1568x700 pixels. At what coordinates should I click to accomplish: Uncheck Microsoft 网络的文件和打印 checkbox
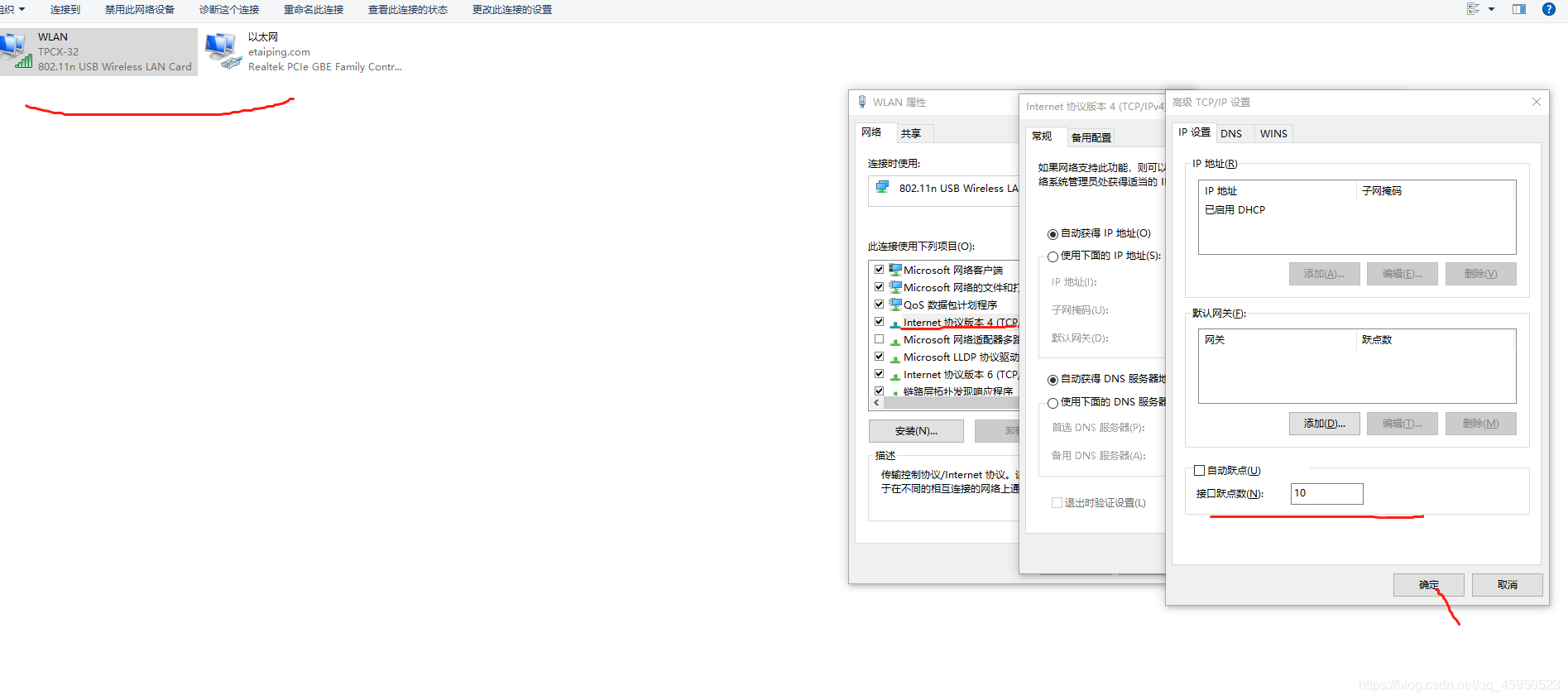(879, 287)
